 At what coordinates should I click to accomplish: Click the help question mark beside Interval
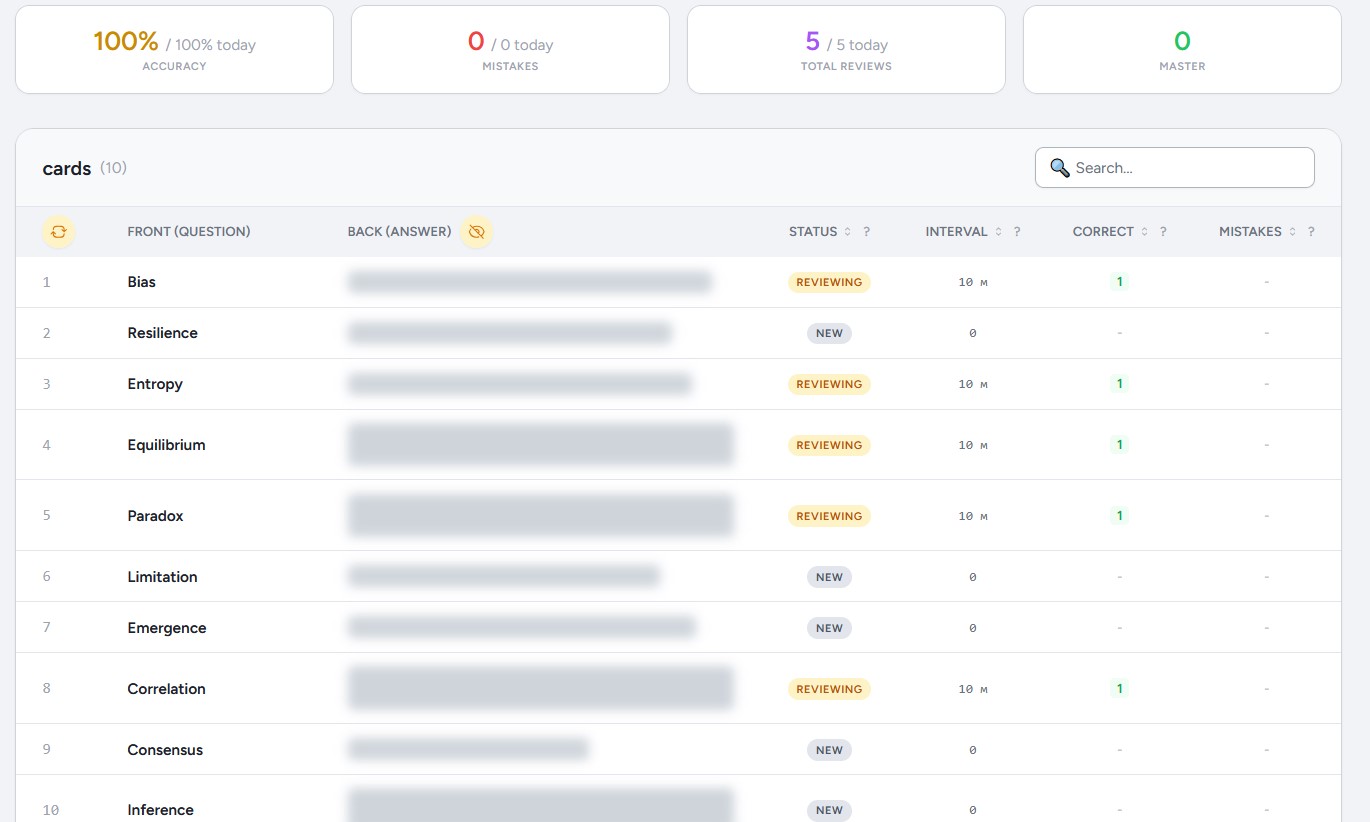(x=1017, y=232)
